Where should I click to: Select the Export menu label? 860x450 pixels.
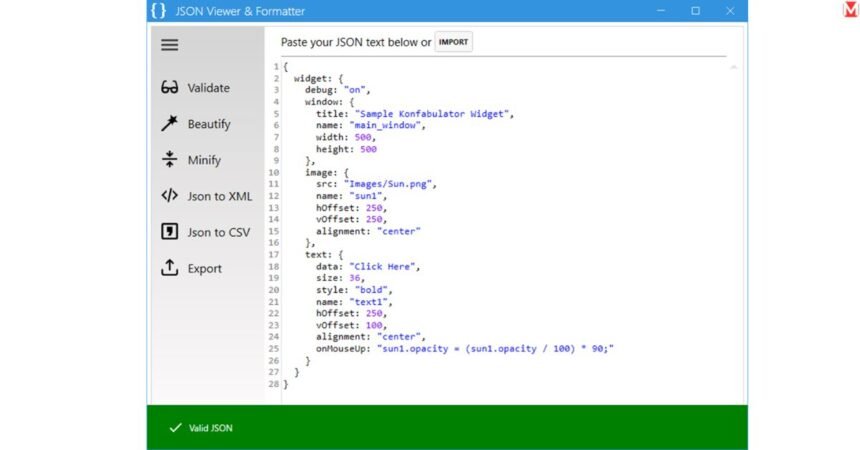[x=205, y=269]
